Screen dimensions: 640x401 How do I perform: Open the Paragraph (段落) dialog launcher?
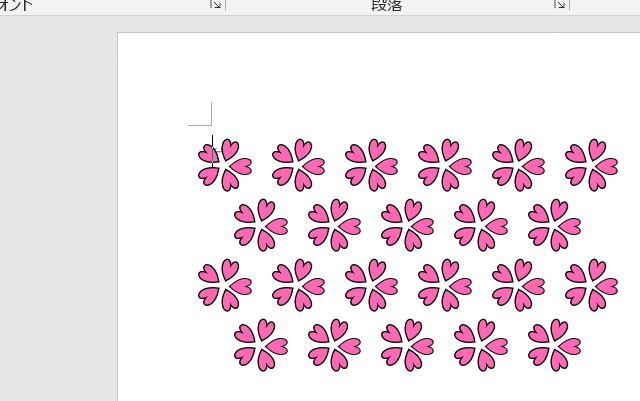pos(560,5)
